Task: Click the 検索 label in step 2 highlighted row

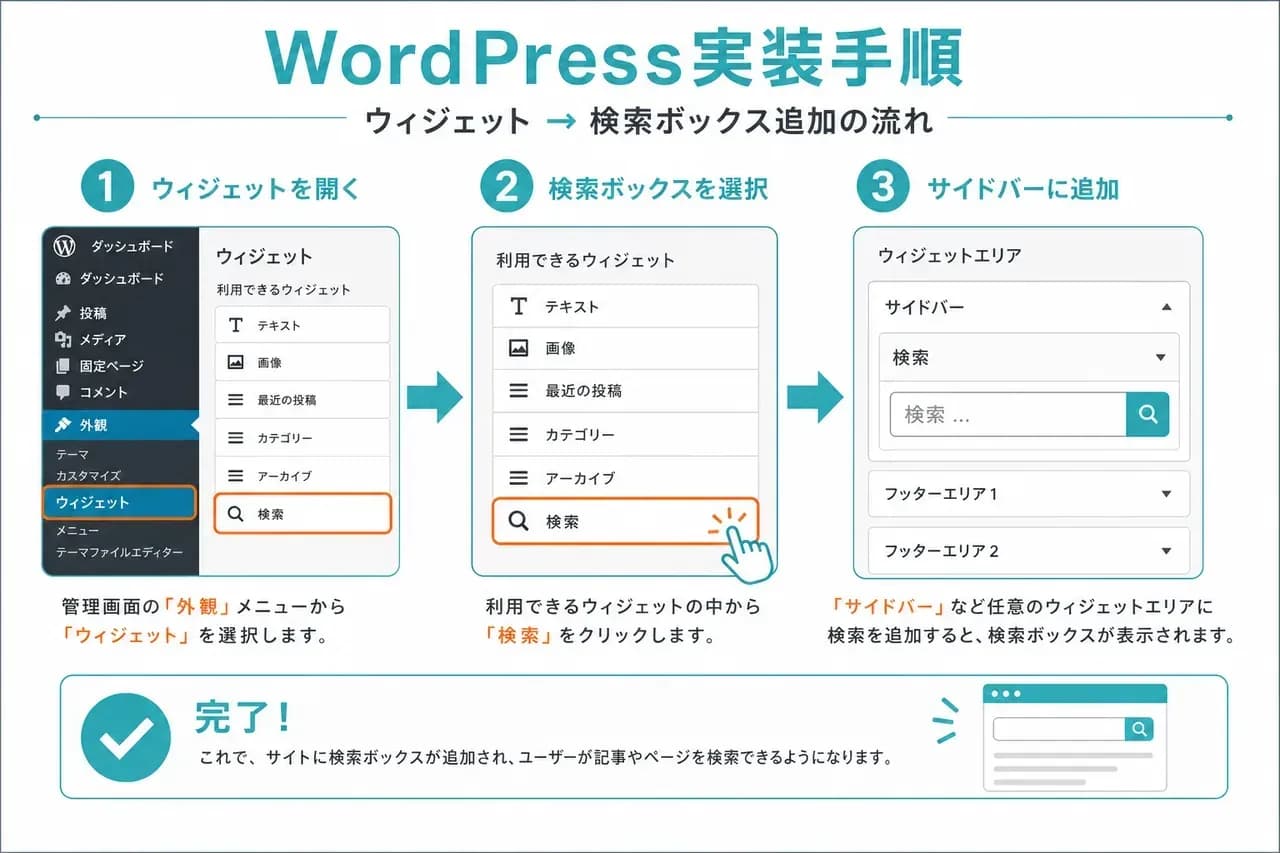Action: click(x=562, y=521)
